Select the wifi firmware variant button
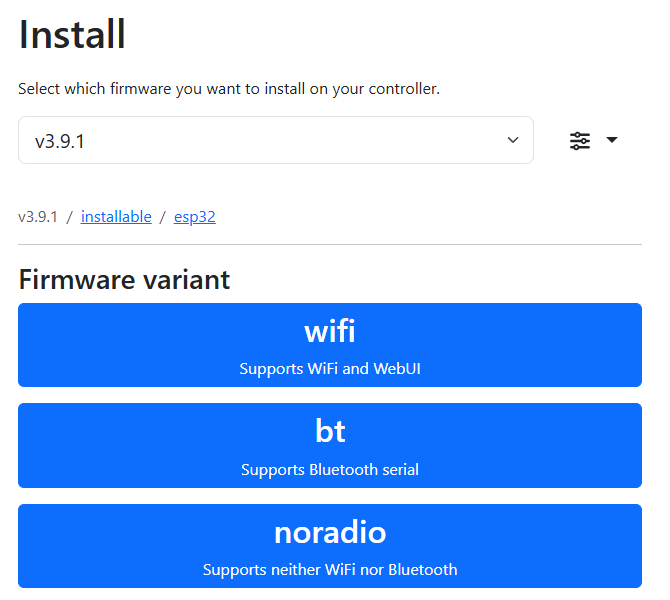670x600 pixels. [x=330, y=345]
